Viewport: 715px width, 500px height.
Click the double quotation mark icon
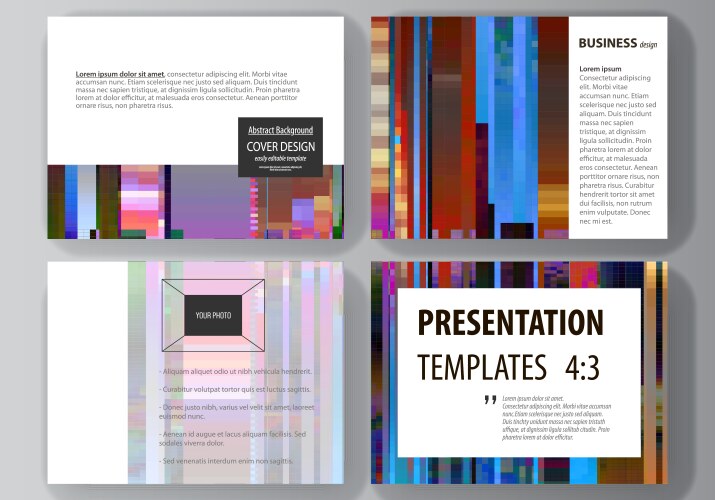click(490, 401)
